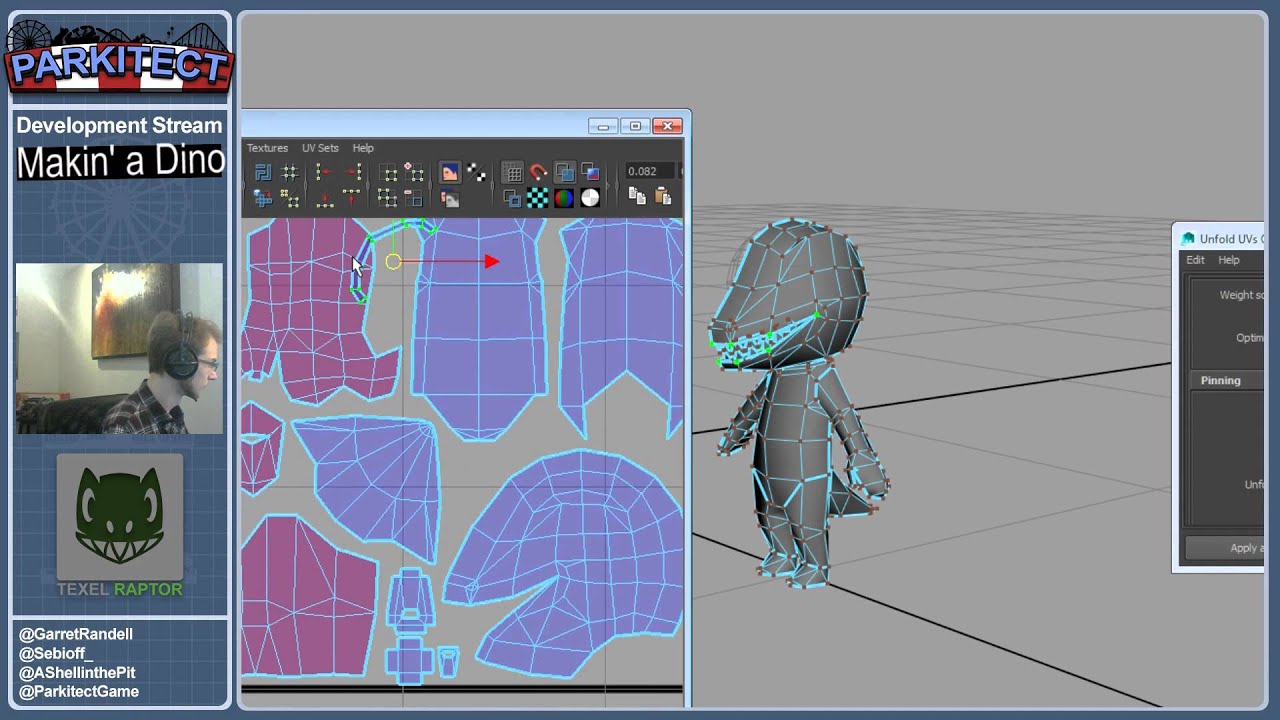Viewport: 1280px width, 720px height.
Task: Align selected UVs to the right edge
Action: (x=351, y=173)
